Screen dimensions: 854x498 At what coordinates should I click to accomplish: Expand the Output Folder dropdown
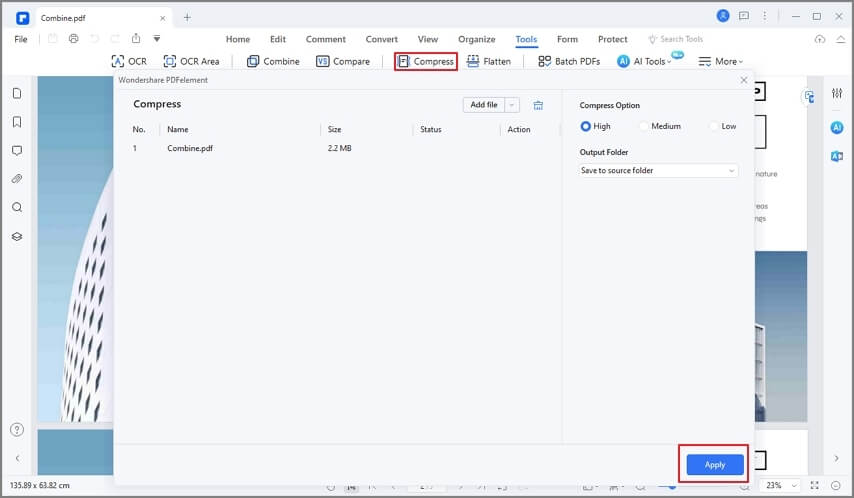point(658,171)
